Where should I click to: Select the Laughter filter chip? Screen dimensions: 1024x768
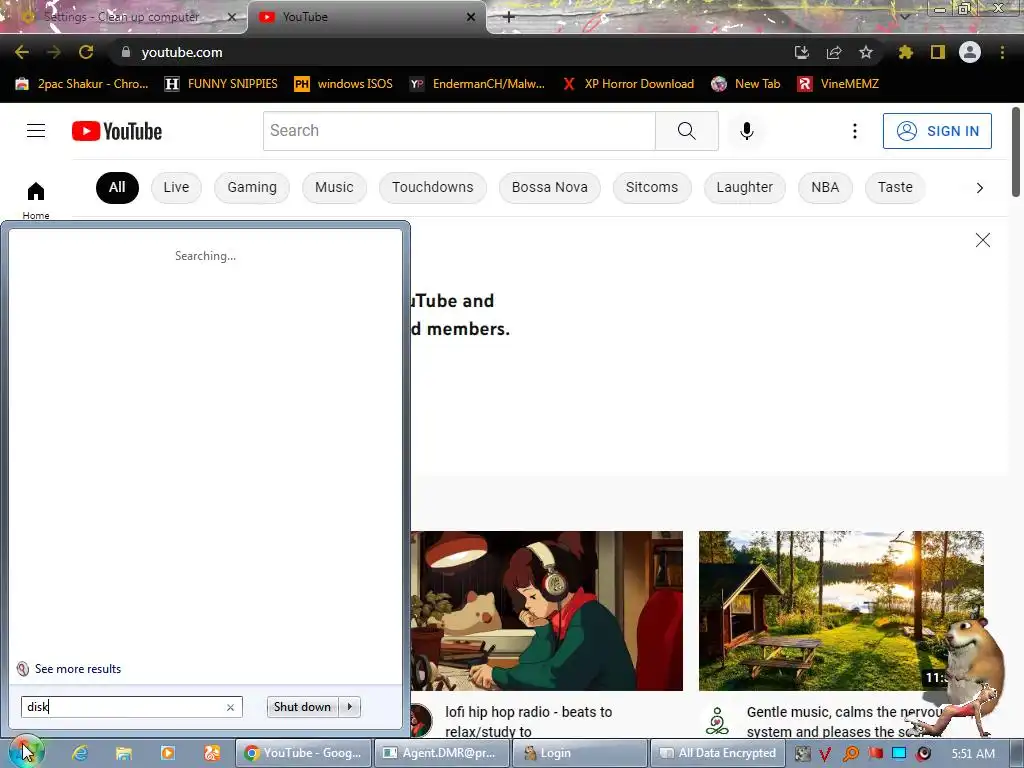pos(744,187)
